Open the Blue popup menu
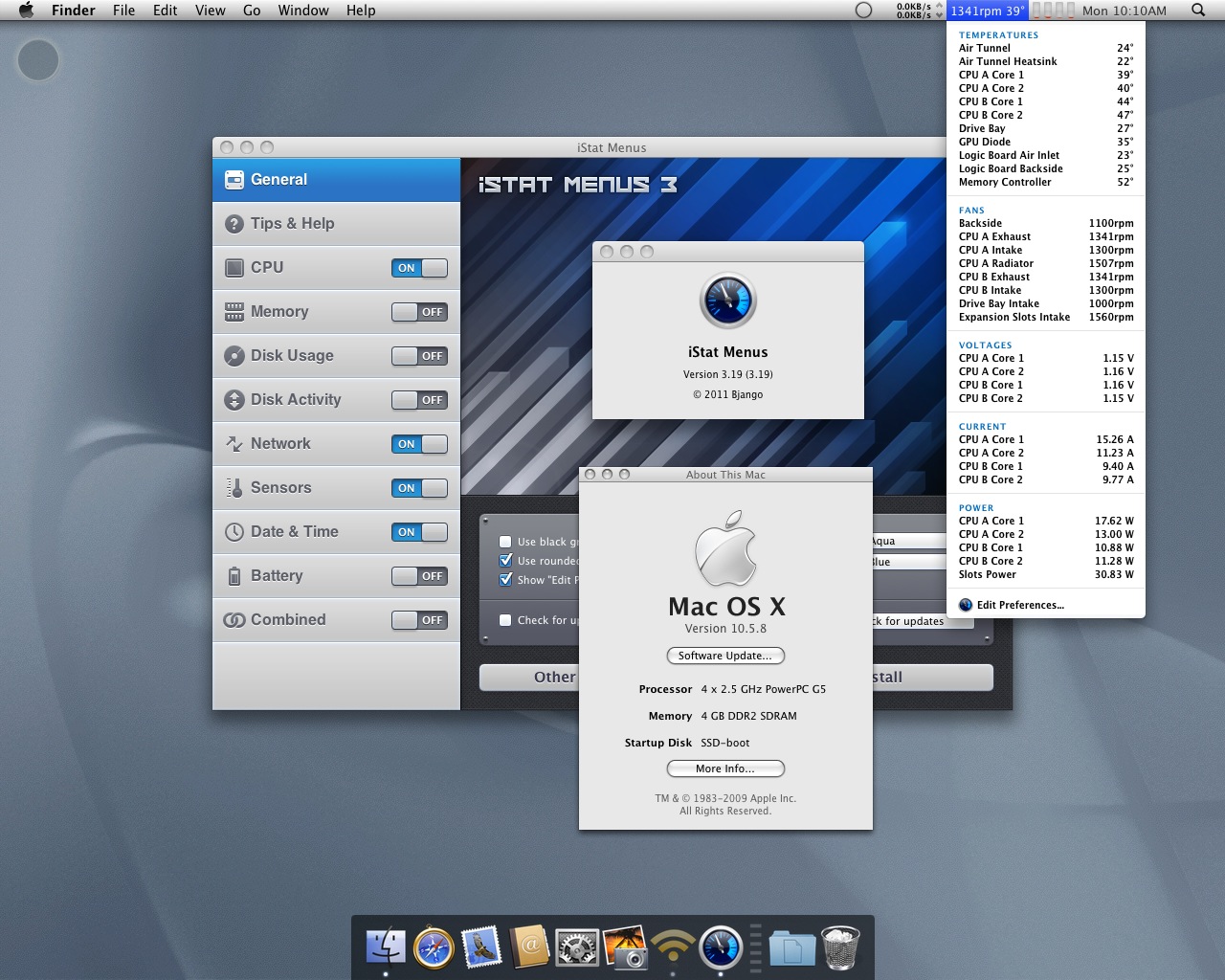The image size is (1225, 980). 909,562
